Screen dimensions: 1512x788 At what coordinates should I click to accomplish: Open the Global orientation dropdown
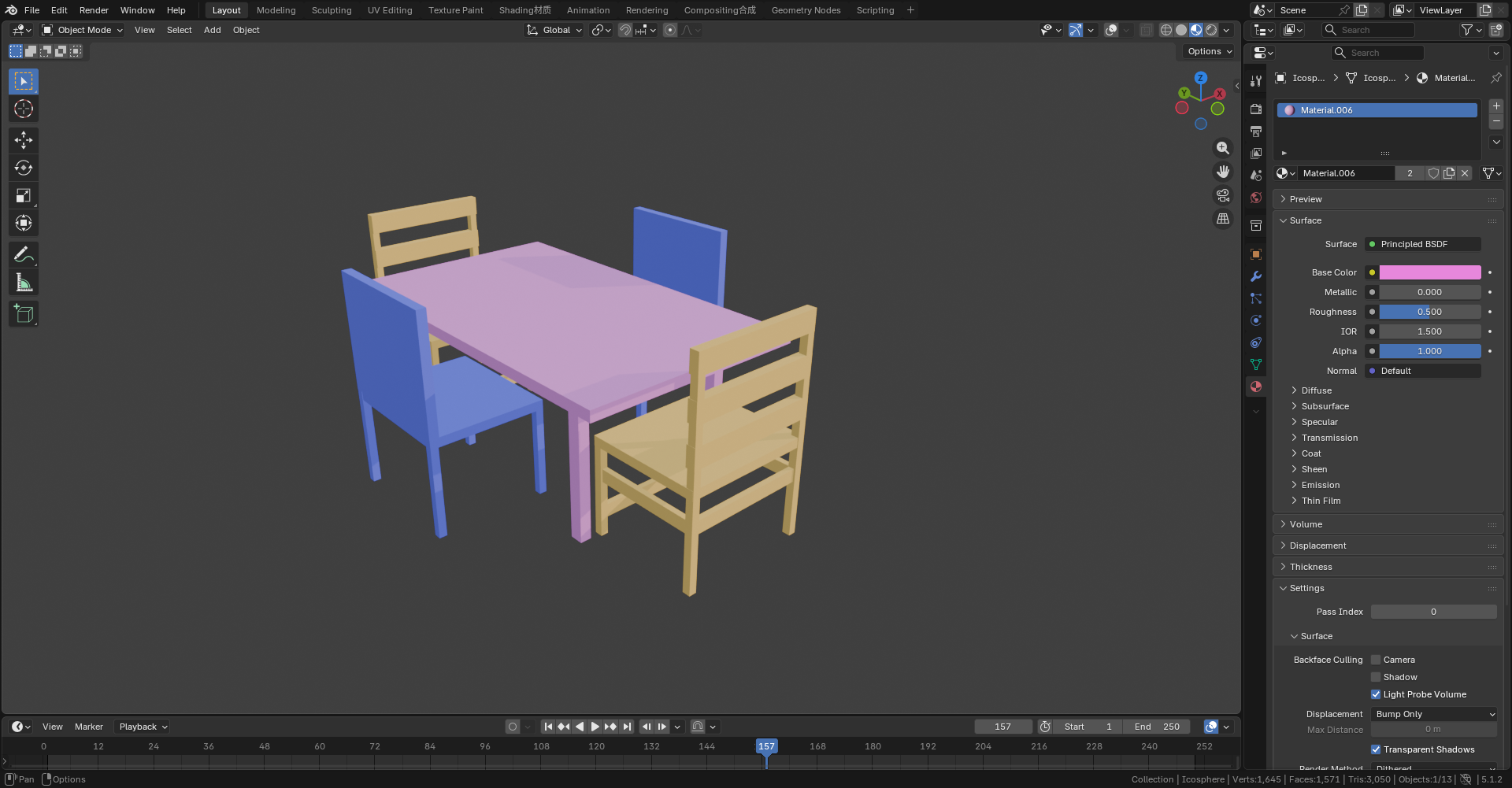tap(554, 30)
